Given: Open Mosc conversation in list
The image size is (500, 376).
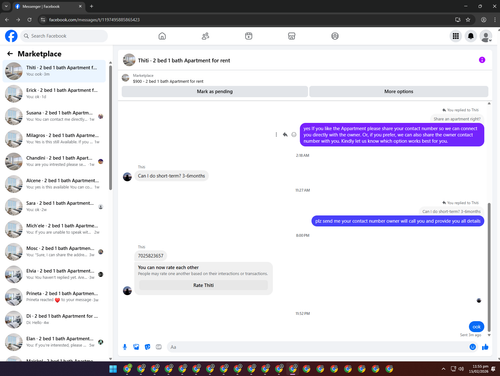Looking at the screenshot, I should [54, 251].
